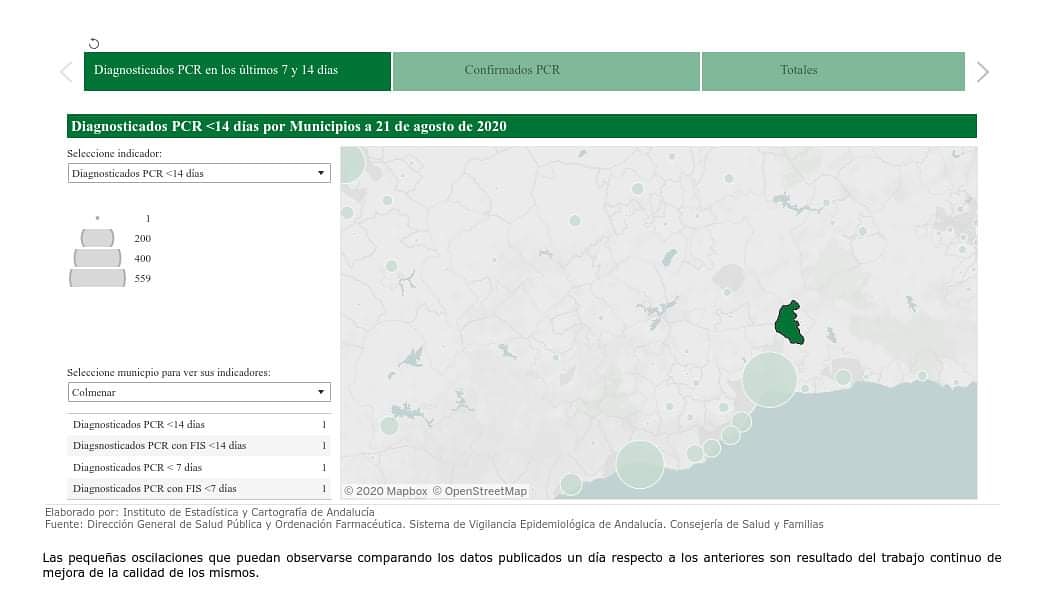Select the Diagsnosticados PCR con FIS <14 días row
The width and height of the screenshot is (1056, 602).
pos(199,446)
